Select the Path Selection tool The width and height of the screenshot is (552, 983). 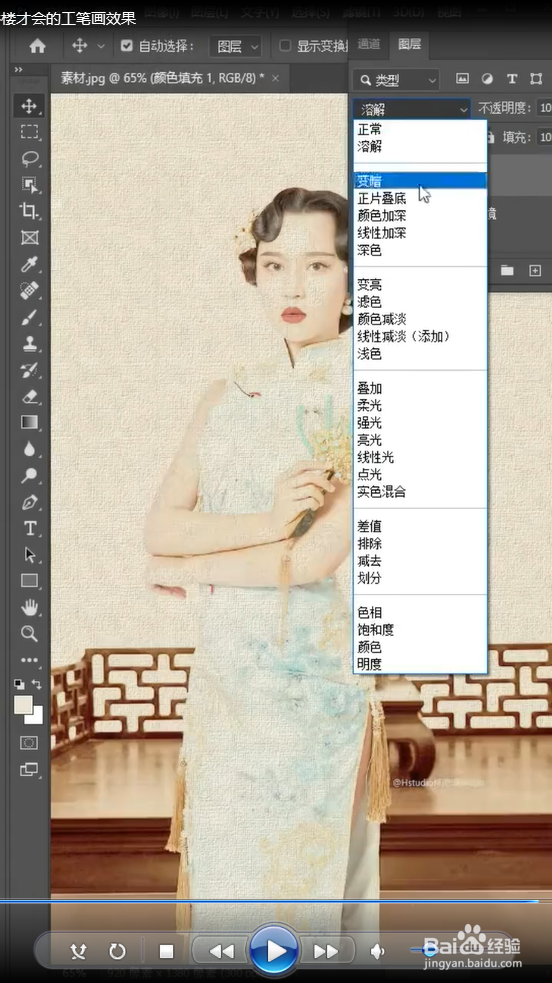click(29, 555)
